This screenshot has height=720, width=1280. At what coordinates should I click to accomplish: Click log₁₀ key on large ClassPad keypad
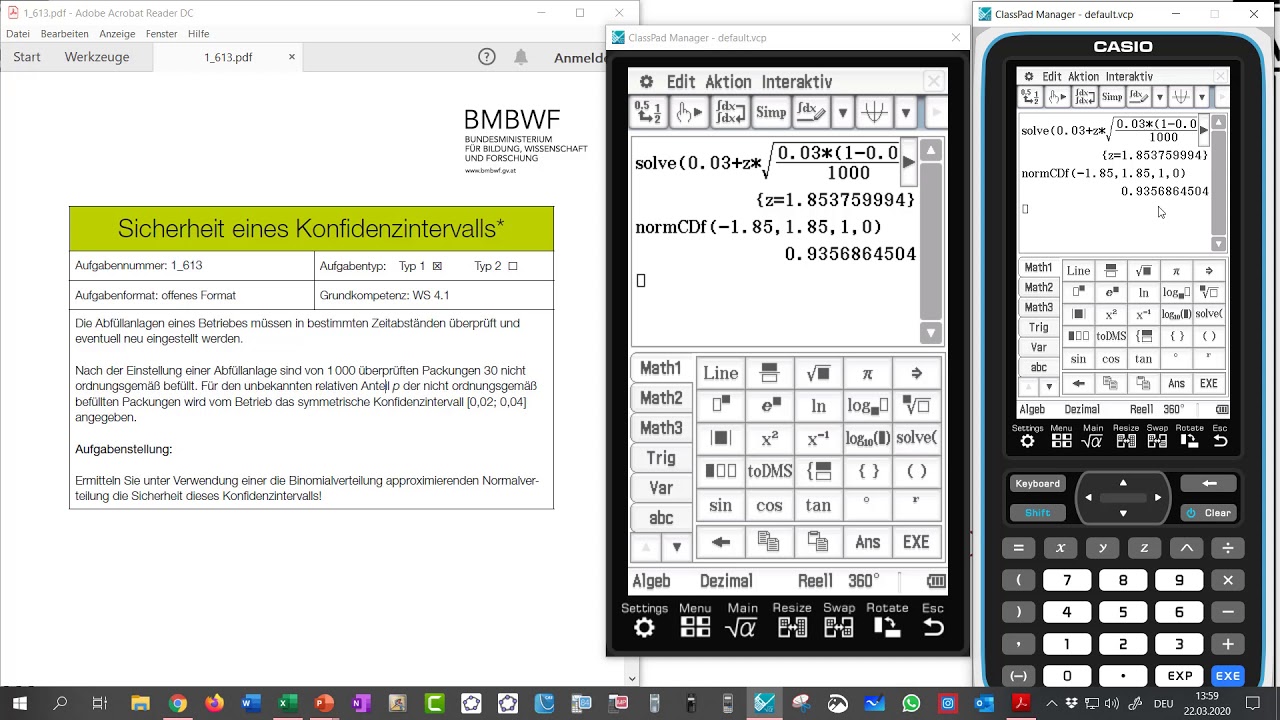867,439
